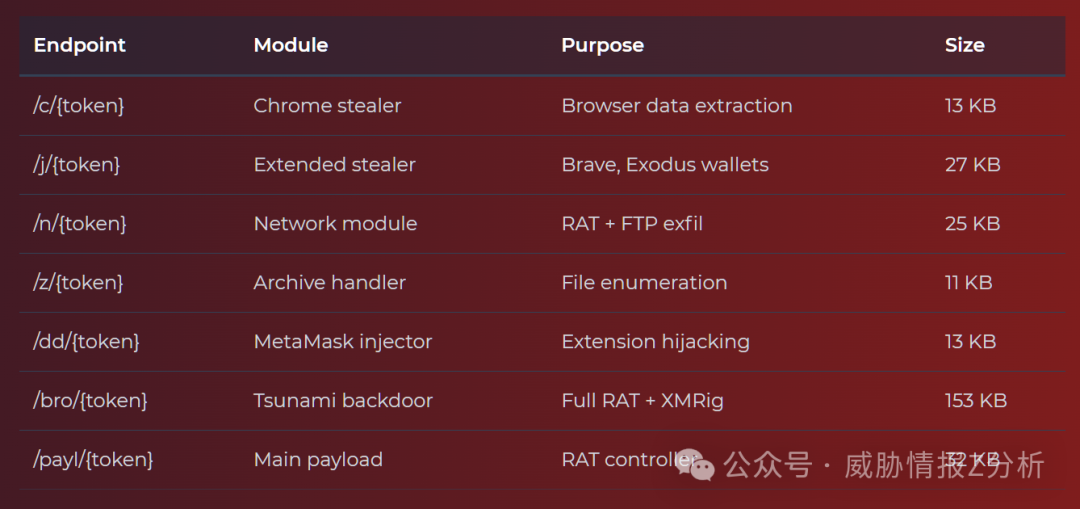Image resolution: width=1080 pixels, height=509 pixels.
Task: Click the Purpose column header
Action: tap(602, 45)
